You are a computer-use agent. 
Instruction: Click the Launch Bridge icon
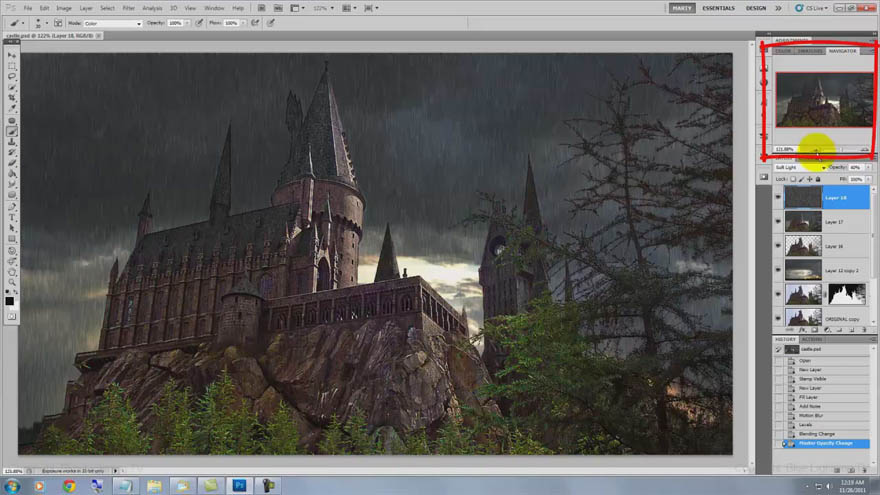[x=262, y=8]
